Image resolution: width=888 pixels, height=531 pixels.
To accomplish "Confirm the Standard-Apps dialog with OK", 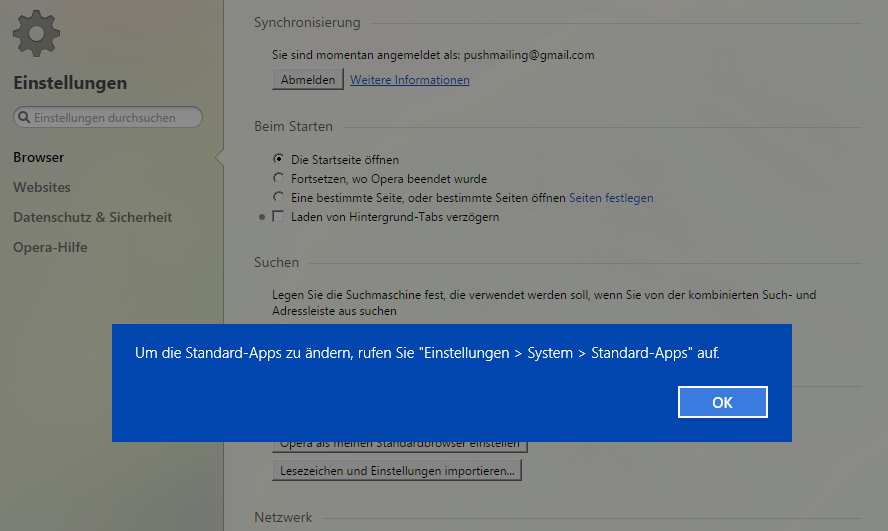I will [722, 402].
